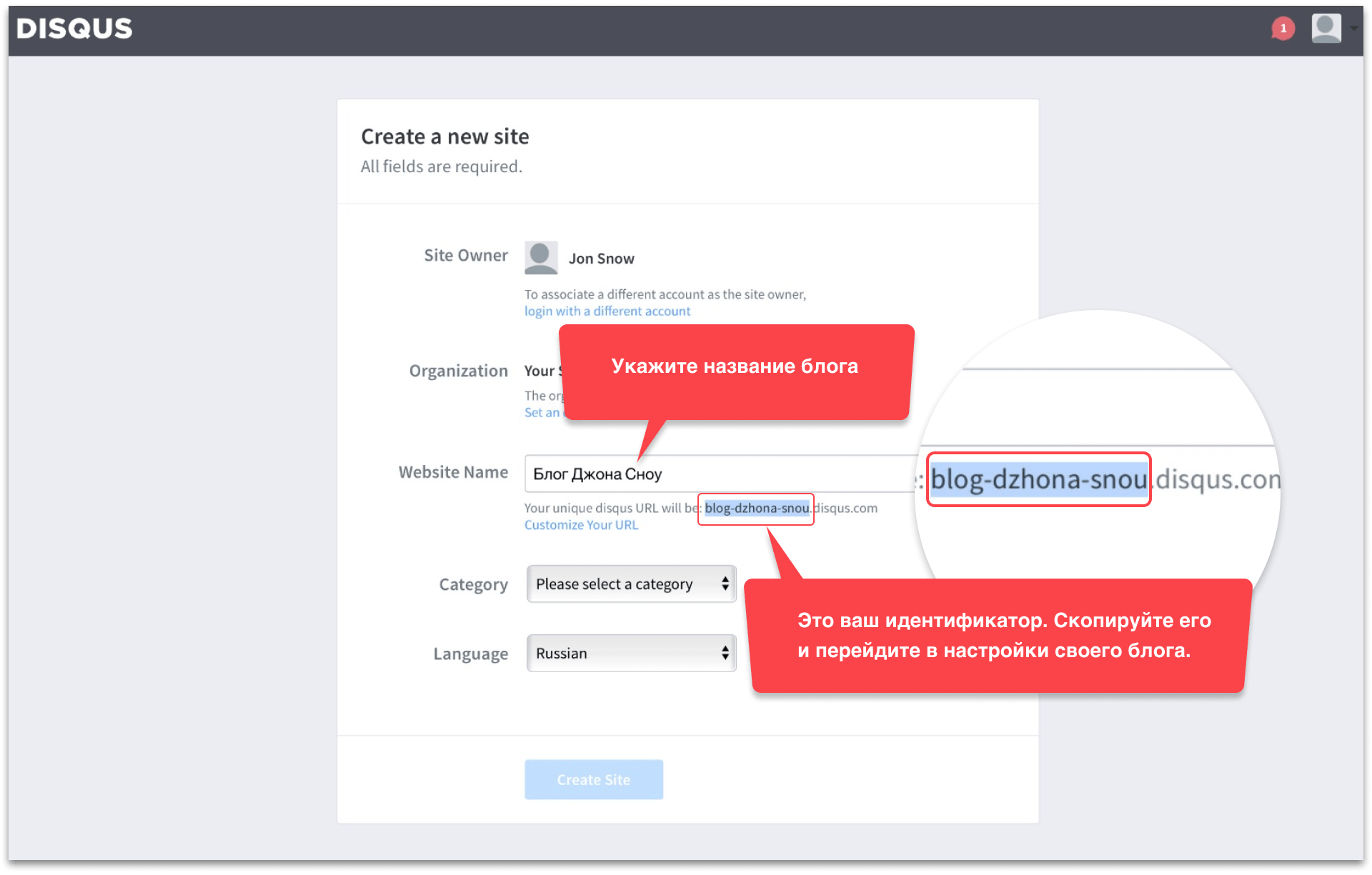The width and height of the screenshot is (1372, 875).
Task: Open the red notification badge
Action: pyautogui.click(x=1283, y=29)
